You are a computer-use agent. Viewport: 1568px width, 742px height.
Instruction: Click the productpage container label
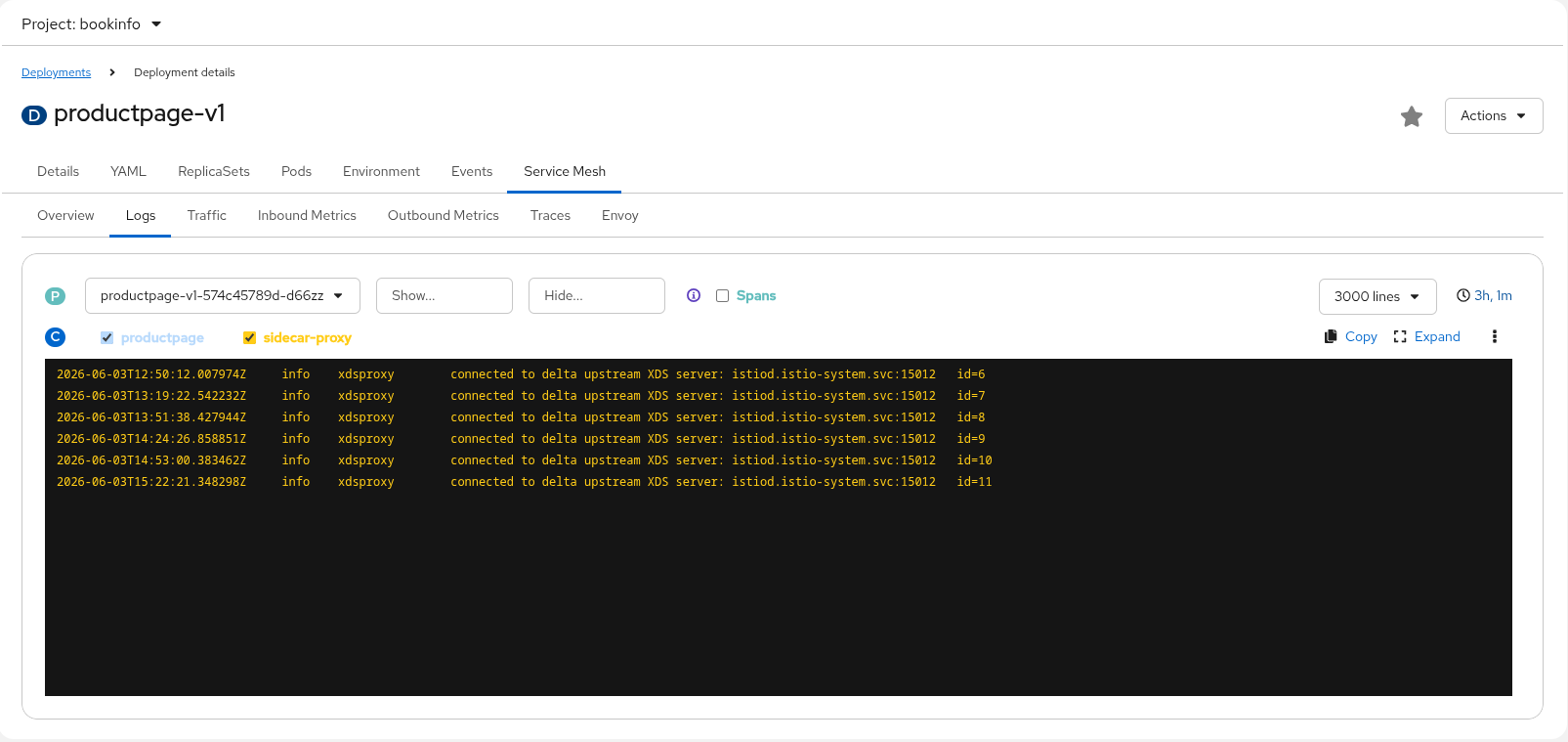click(x=162, y=337)
